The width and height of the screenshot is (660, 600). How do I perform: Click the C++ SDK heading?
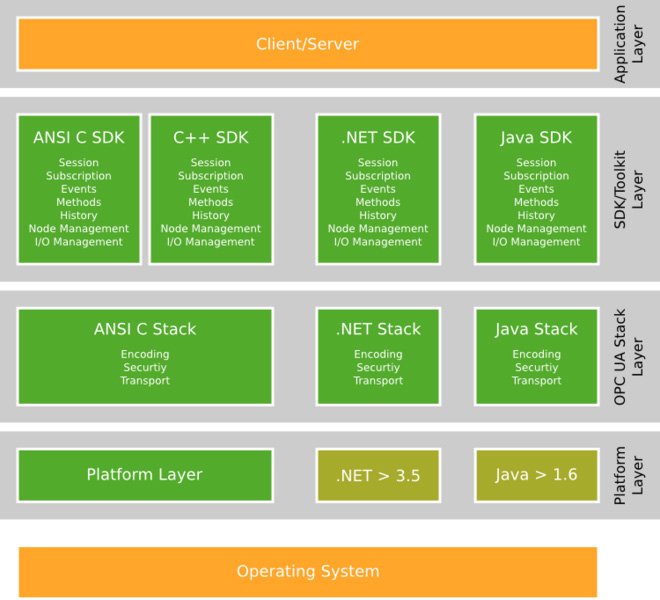[x=210, y=138]
